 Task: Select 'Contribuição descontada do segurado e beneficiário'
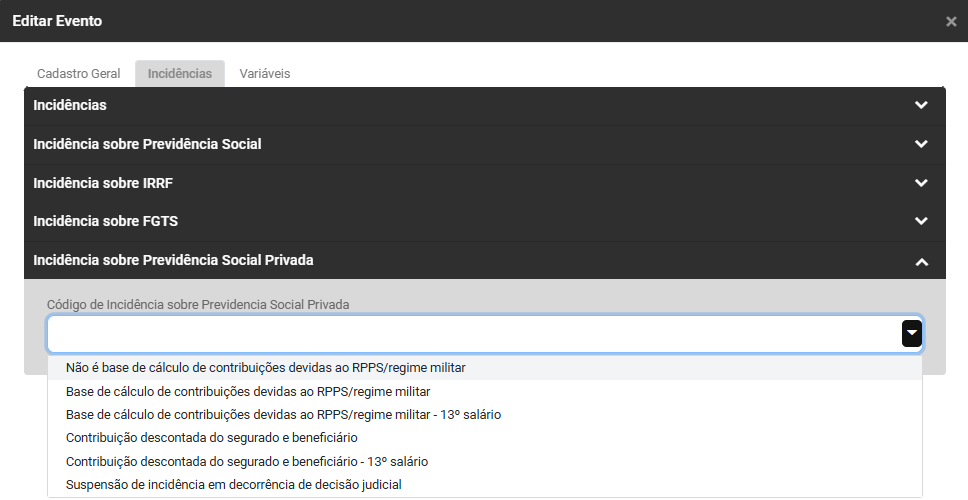pos(212,438)
